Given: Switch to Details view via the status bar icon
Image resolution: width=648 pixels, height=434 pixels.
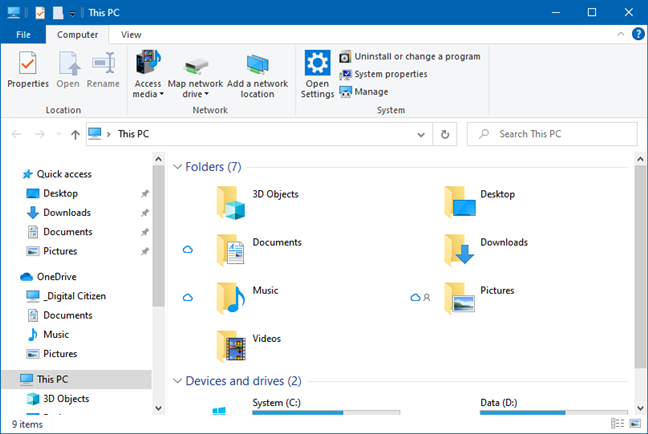Looking at the screenshot, I should (x=617, y=423).
